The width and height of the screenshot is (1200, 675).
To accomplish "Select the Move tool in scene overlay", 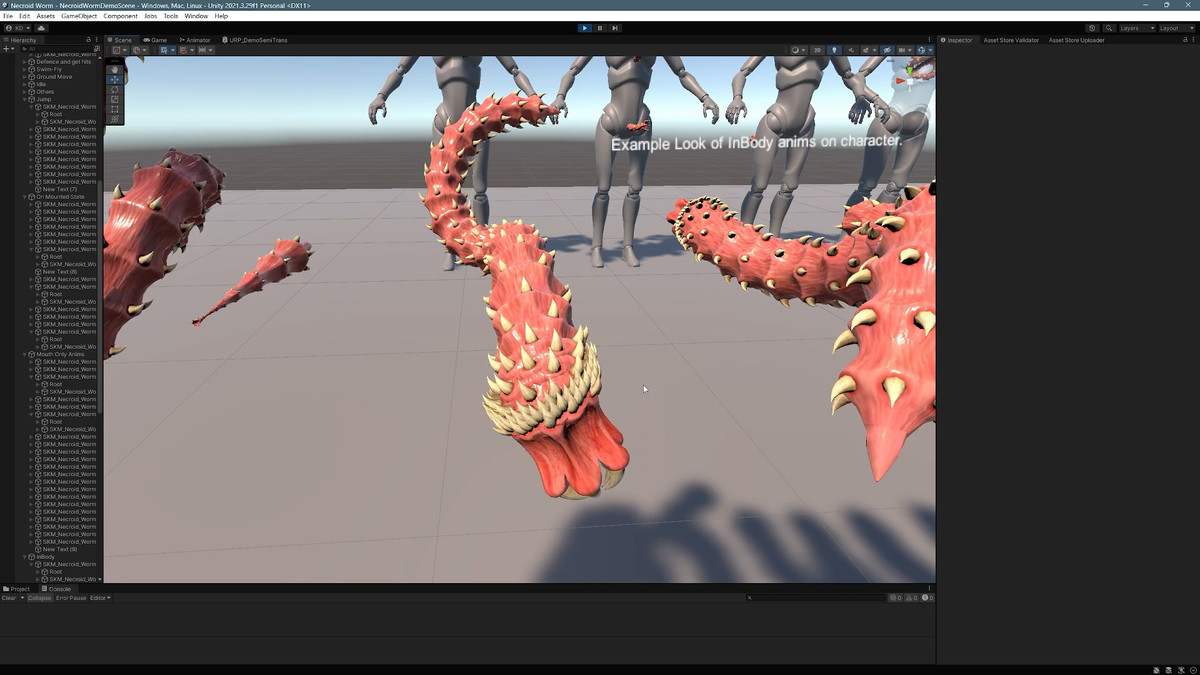I will (x=115, y=79).
